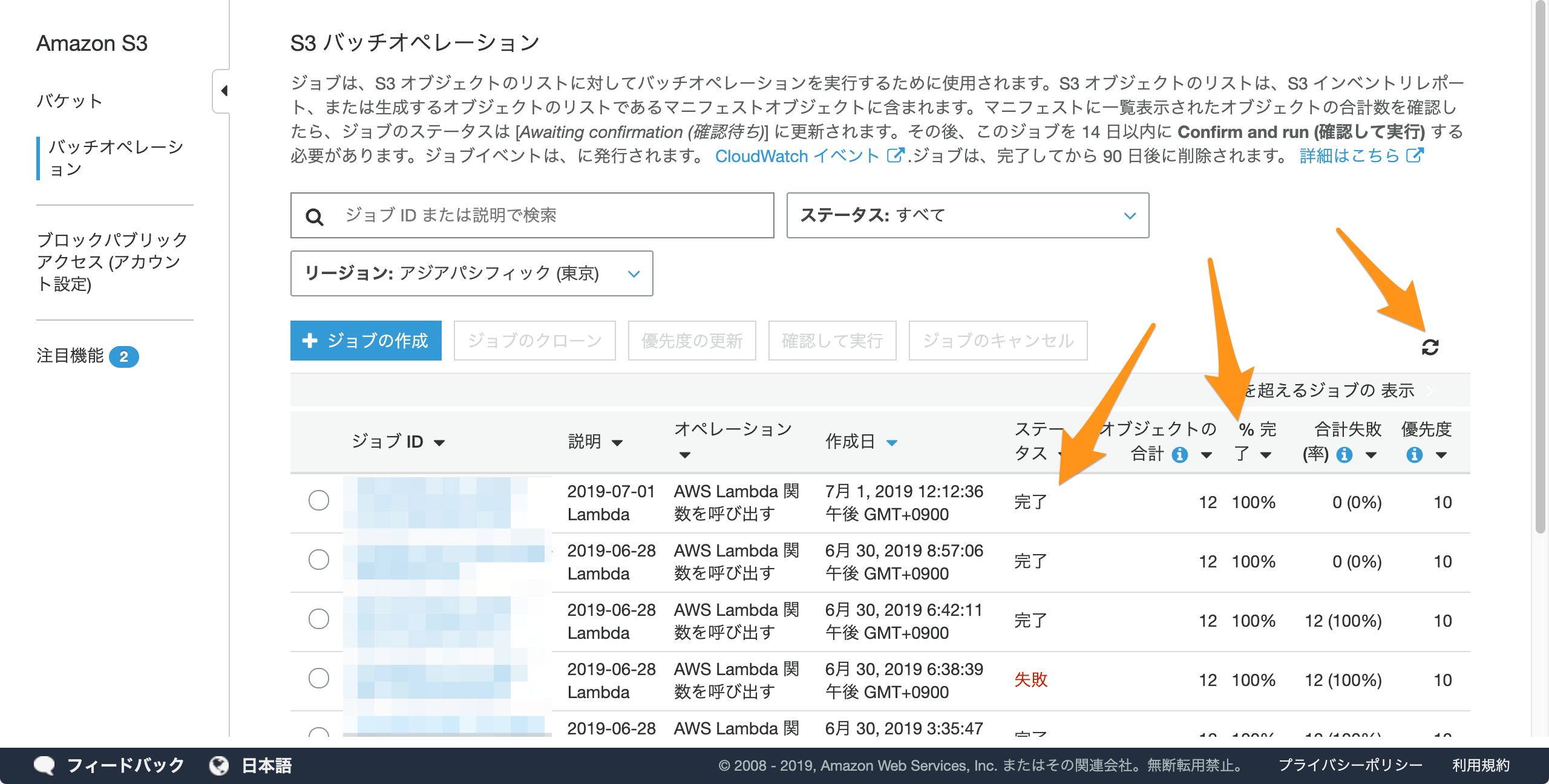
Task: Click the ジョブのキャンセル button
Action: (998, 341)
